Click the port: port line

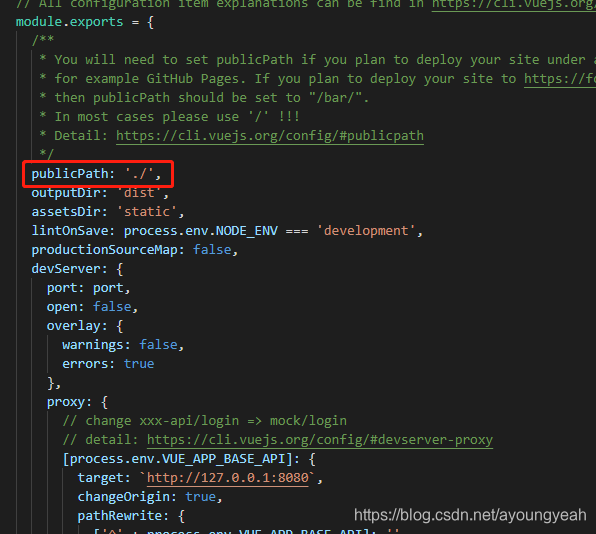pyautogui.click(x=89, y=288)
